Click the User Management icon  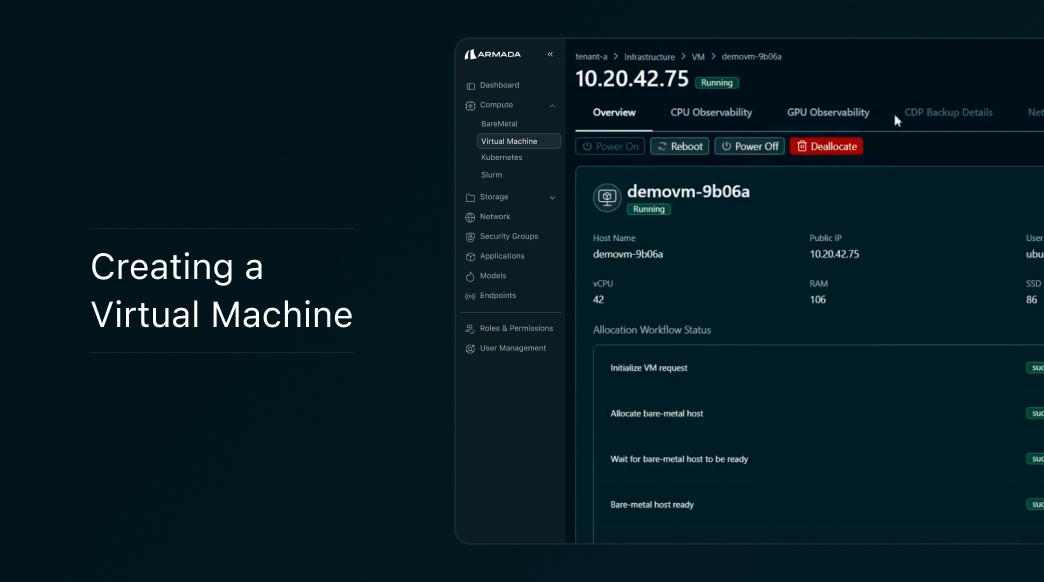click(x=471, y=348)
